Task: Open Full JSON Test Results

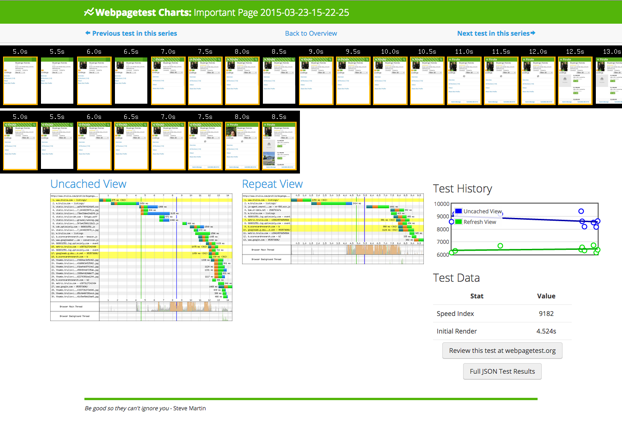Action: 502,371
